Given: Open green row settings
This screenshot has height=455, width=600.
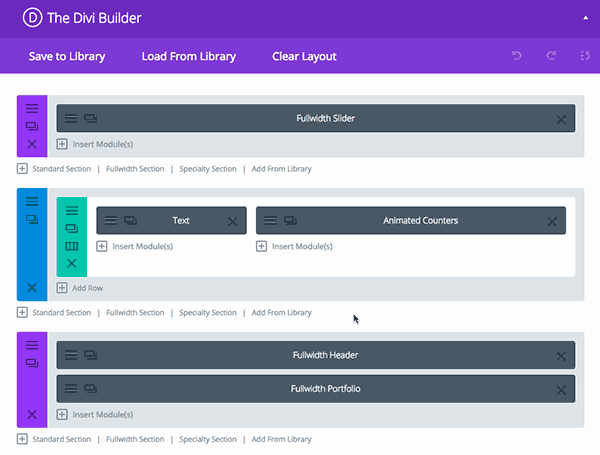Looking at the screenshot, I should coord(72,210).
